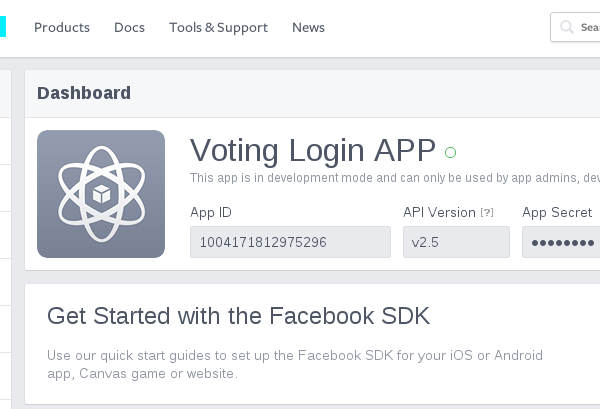Click the masked App Secret field
The width and height of the screenshot is (600, 409).
click(x=561, y=242)
